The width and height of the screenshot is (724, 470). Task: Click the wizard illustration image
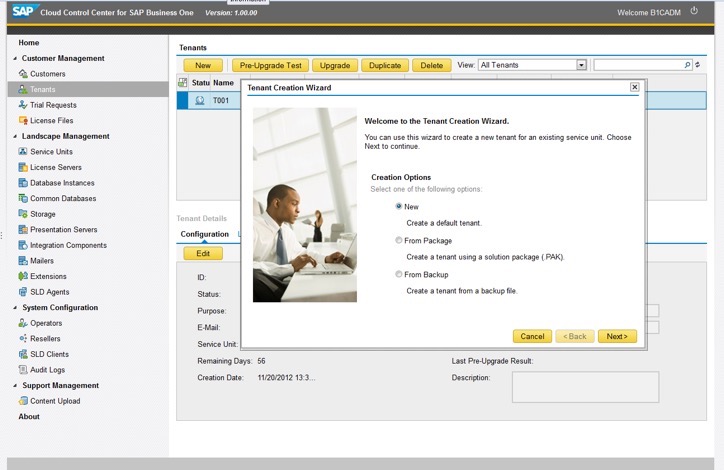tap(305, 205)
